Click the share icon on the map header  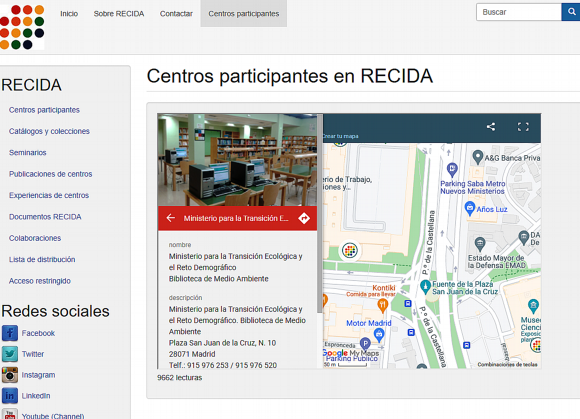[490, 127]
